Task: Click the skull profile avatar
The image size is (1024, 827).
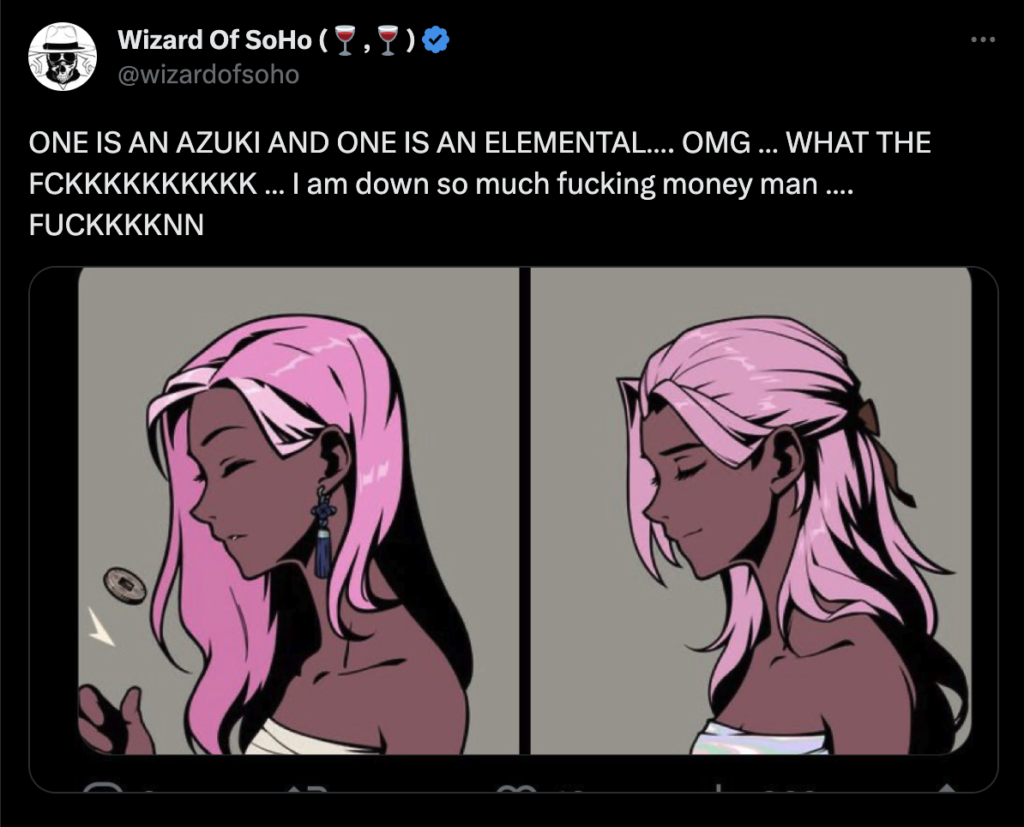Action: click(62, 57)
